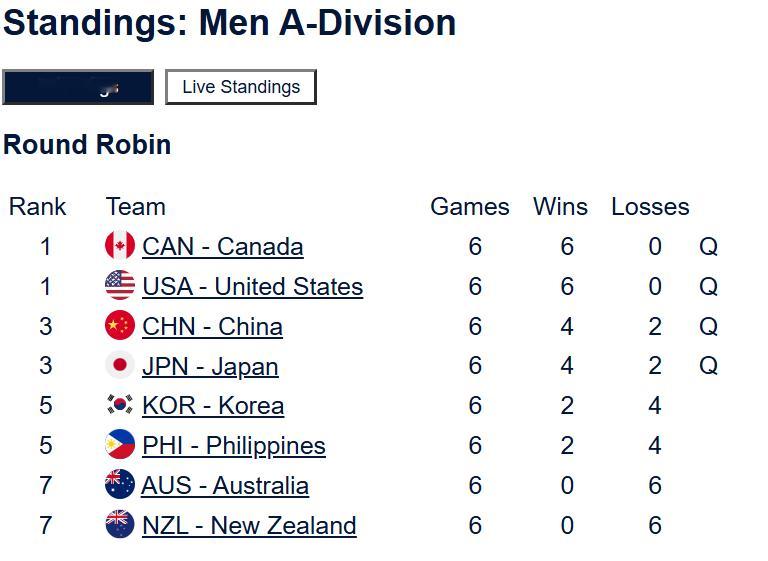Open the AUS - Australia team link
Image resolution: width=768 pixels, height=561 pixels.
pyautogui.click(x=225, y=486)
